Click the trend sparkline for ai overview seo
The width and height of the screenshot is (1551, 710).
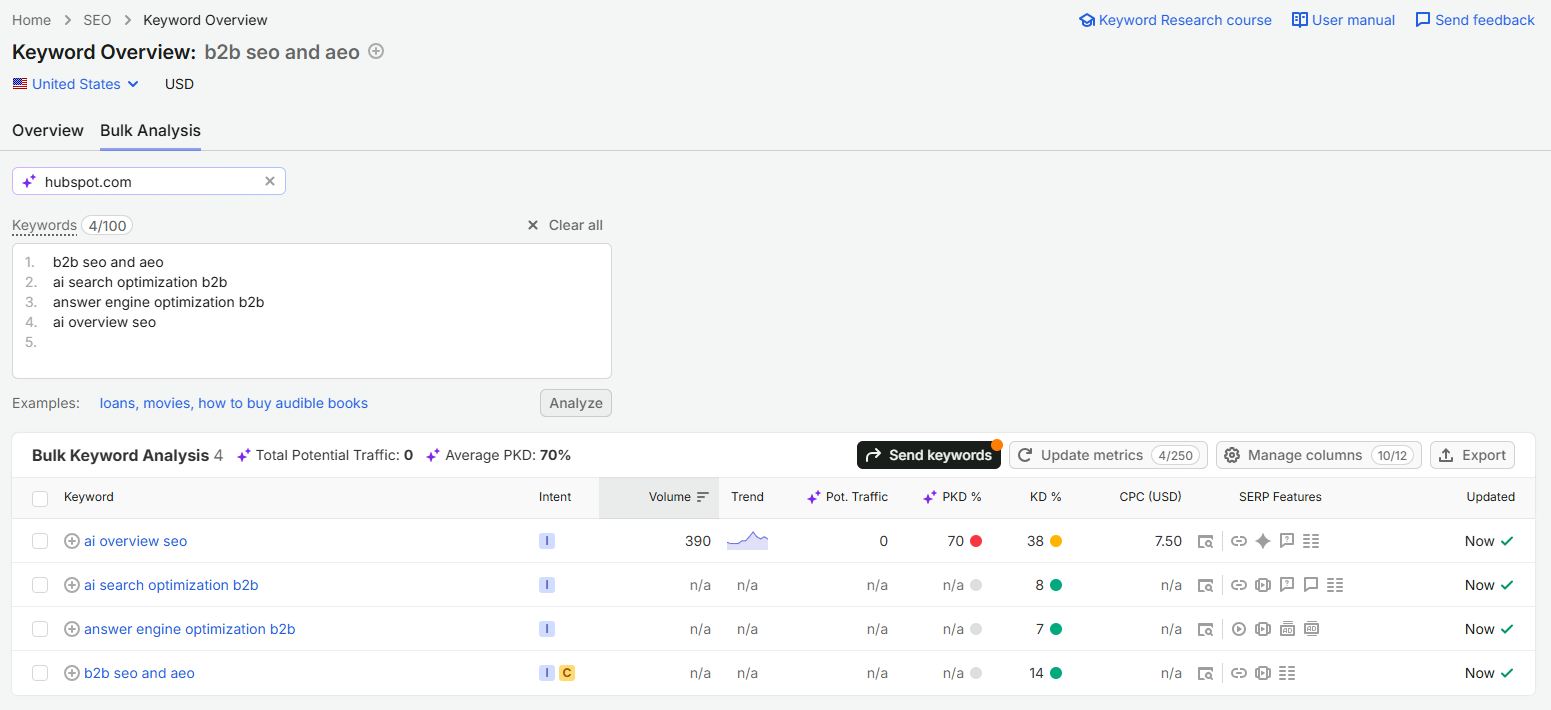tap(747, 541)
